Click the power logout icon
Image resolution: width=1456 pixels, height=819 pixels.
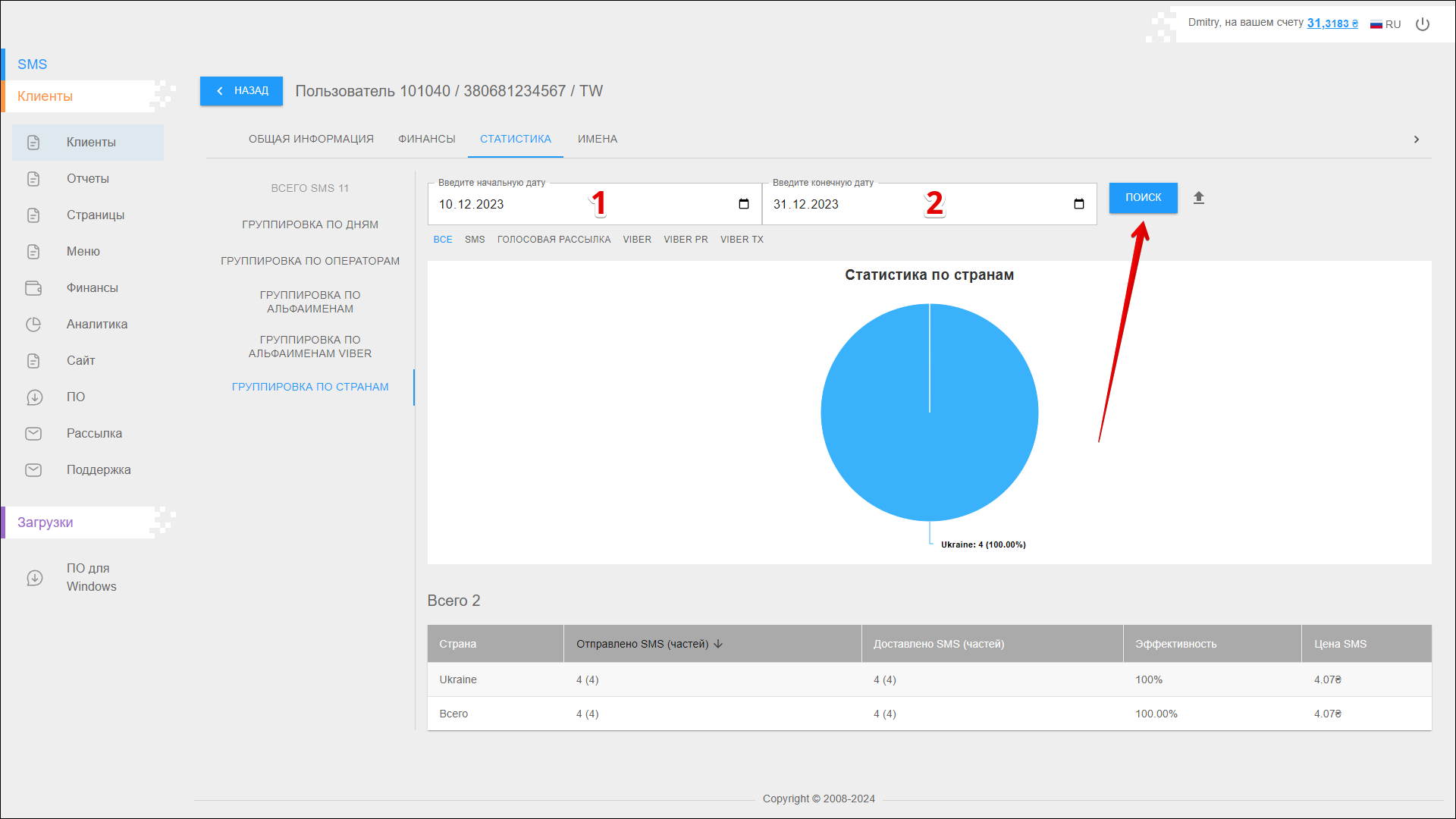coord(1423,24)
